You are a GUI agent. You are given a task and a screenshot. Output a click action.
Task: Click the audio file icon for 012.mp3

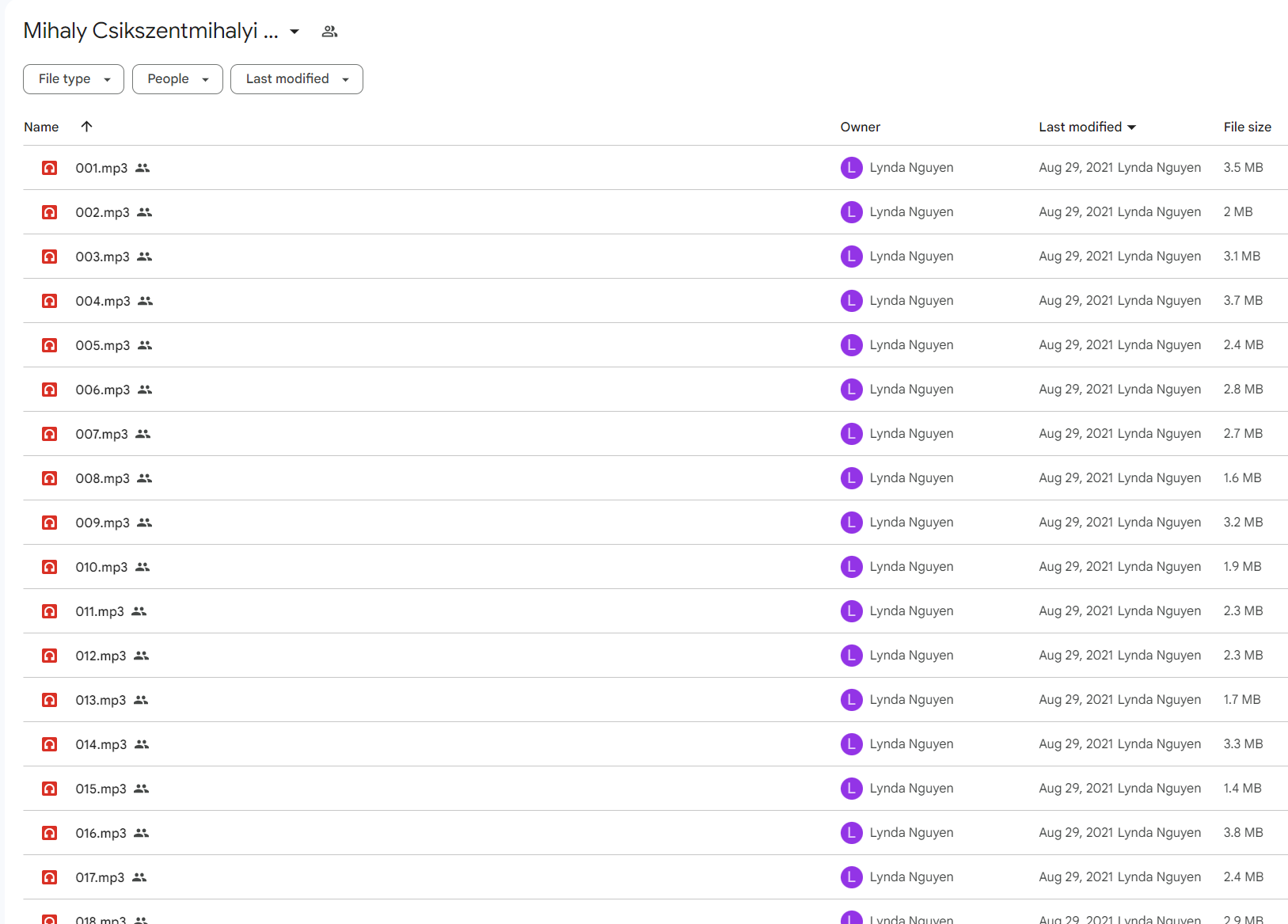[x=50, y=656]
